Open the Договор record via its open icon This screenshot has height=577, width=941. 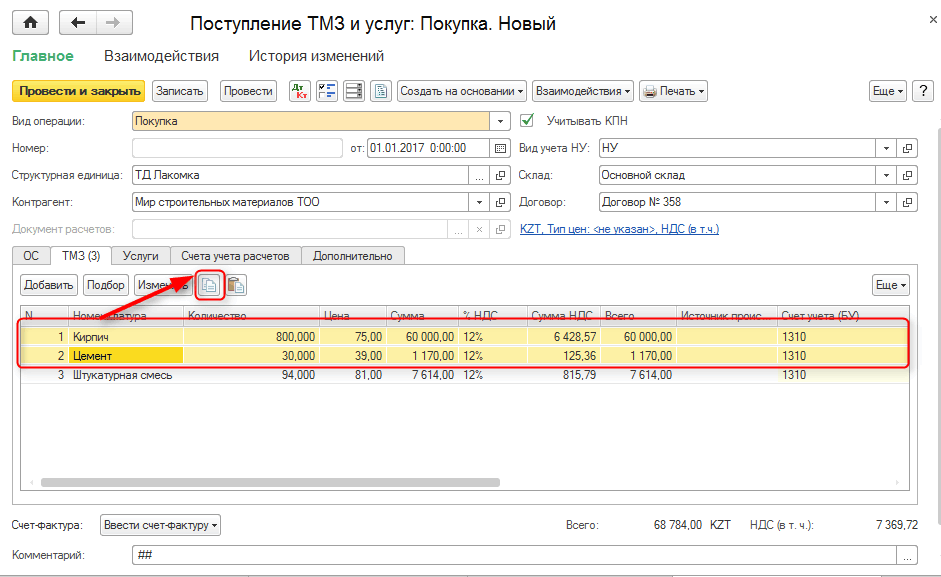tap(907, 202)
